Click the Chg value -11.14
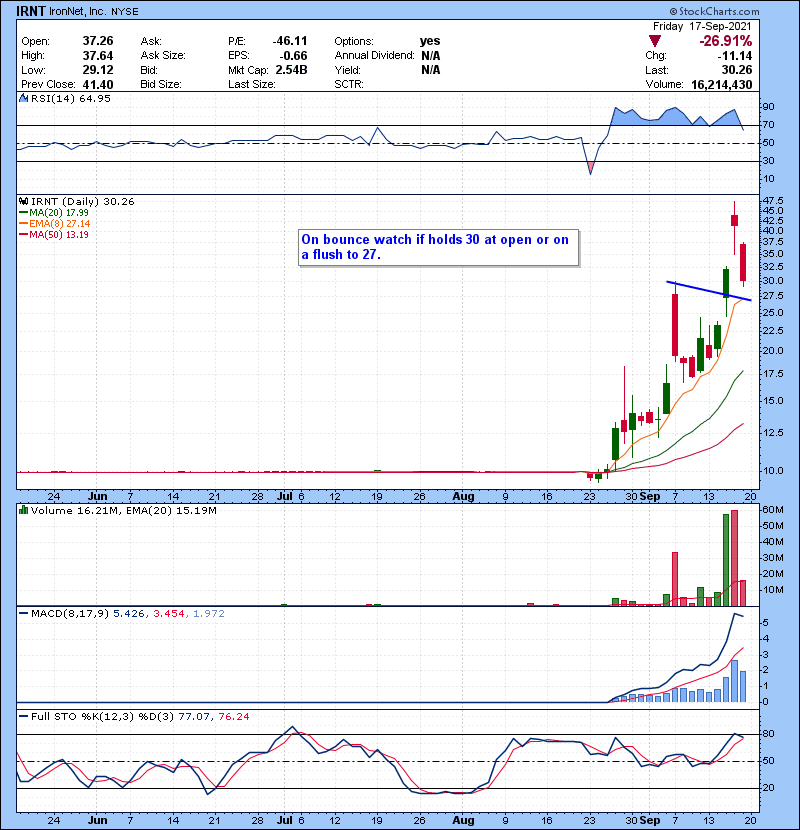 click(x=735, y=55)
